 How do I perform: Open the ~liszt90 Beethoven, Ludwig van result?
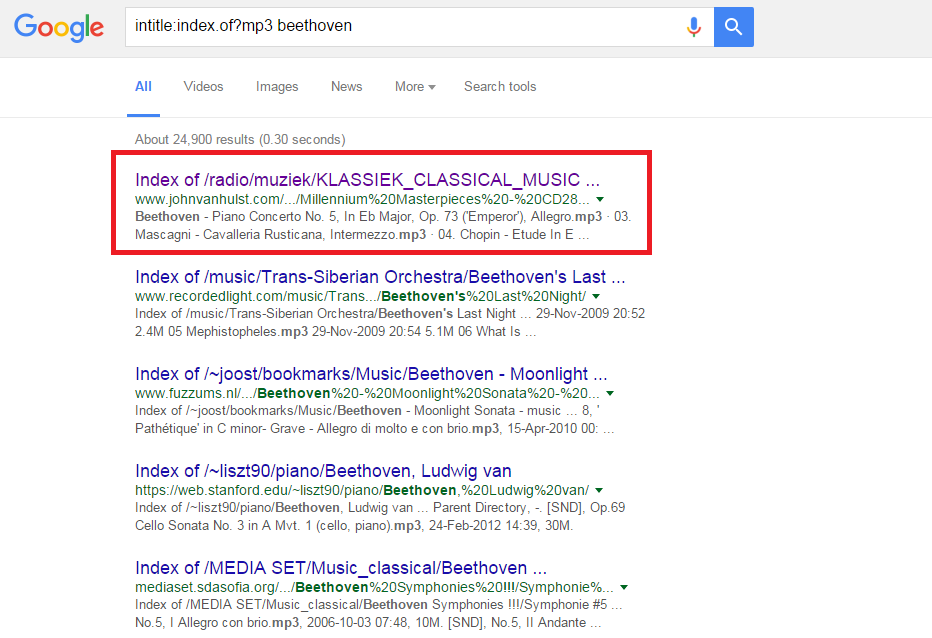323,471
